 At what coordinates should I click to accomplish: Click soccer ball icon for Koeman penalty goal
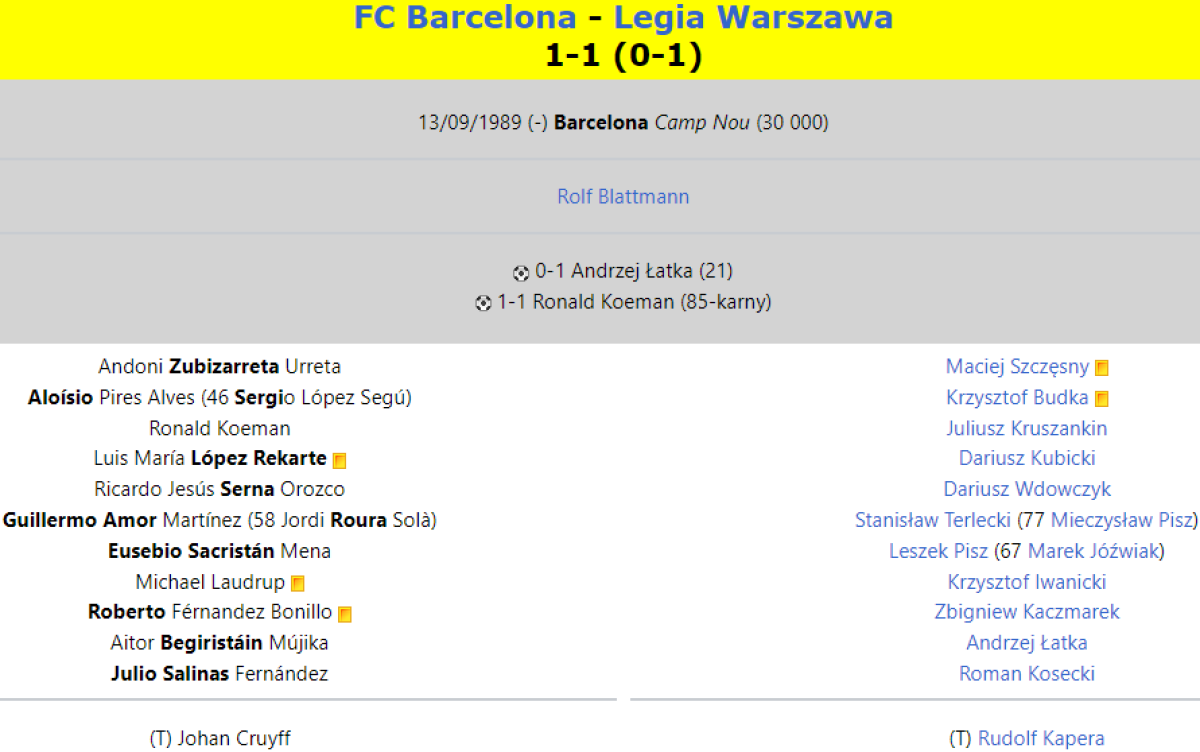(x=484, y=303)
